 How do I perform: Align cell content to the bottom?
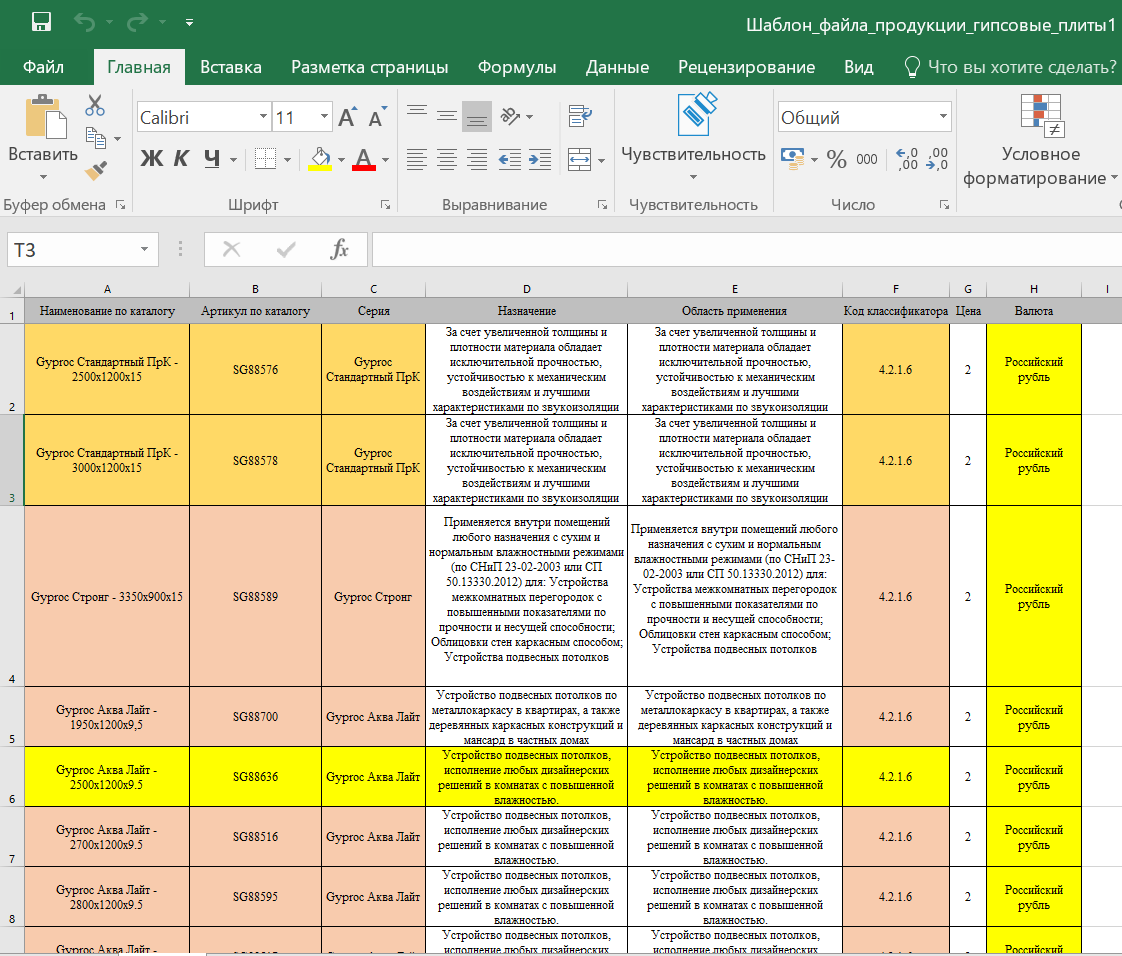[477, 116]
